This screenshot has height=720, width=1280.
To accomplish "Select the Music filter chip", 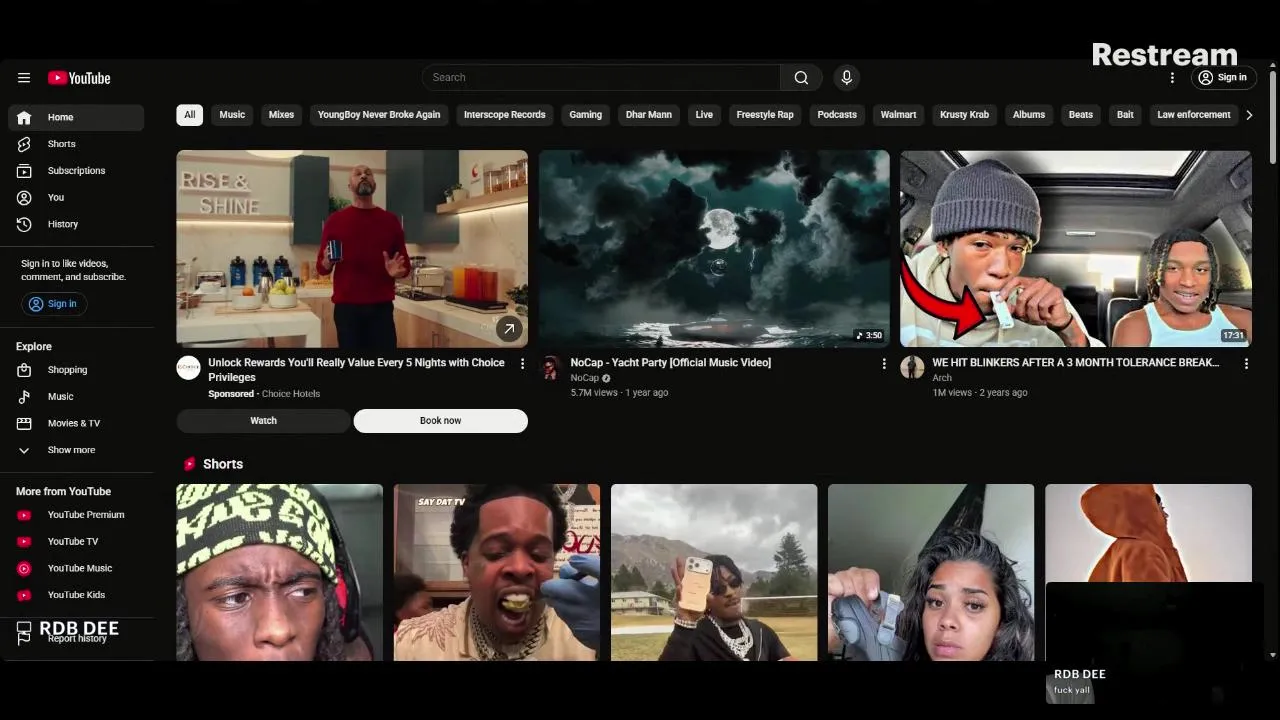I will [232, 115].
